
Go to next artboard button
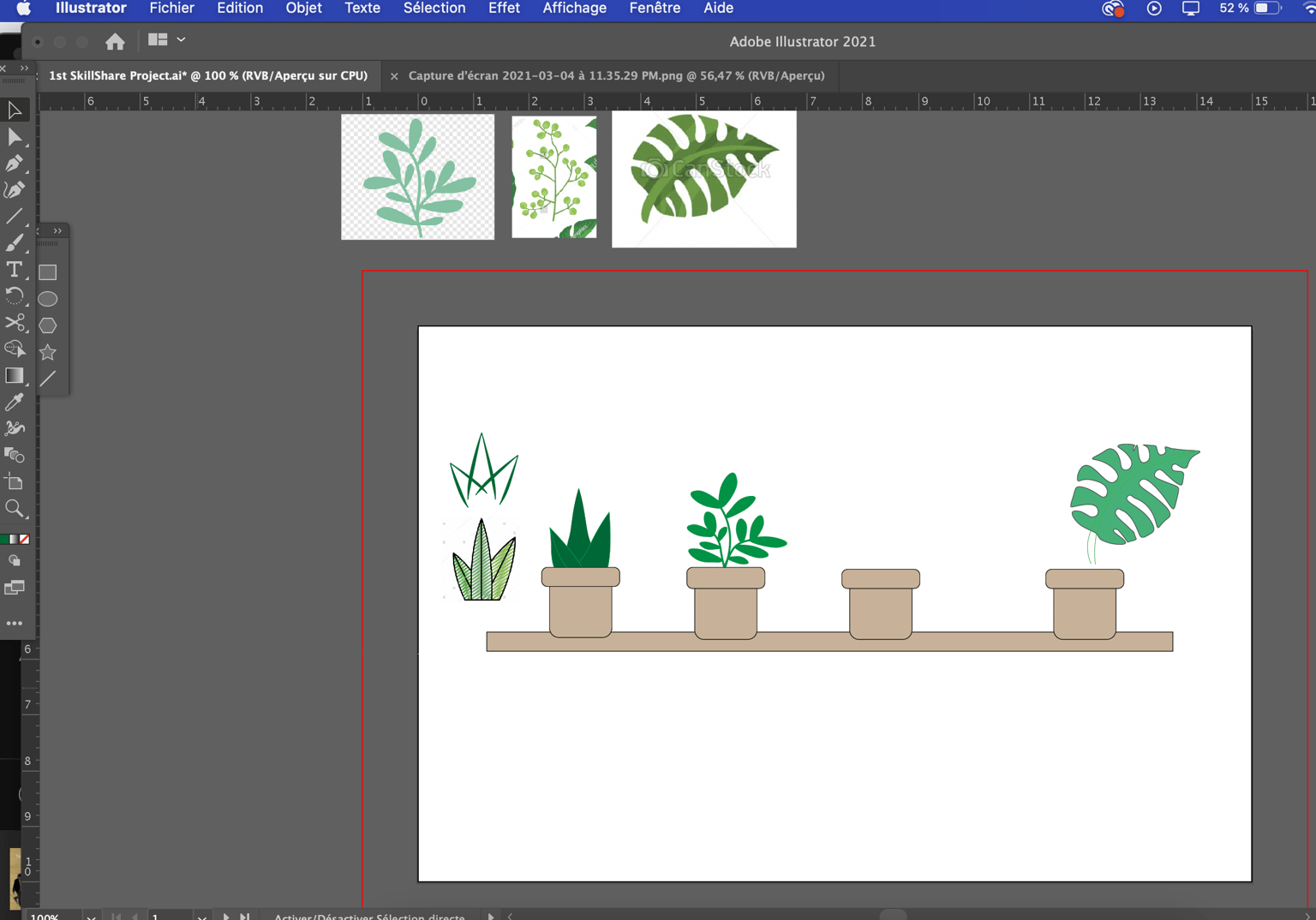[x=226, y=917]
